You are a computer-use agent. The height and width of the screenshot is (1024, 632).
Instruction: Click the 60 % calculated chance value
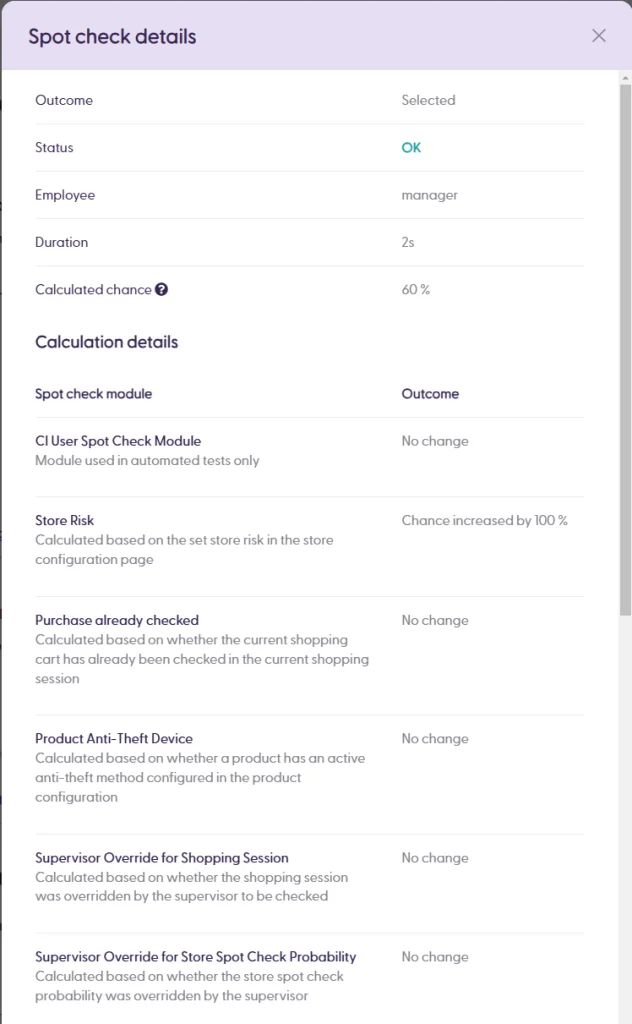pyautogui.click(x=415, y=290)
